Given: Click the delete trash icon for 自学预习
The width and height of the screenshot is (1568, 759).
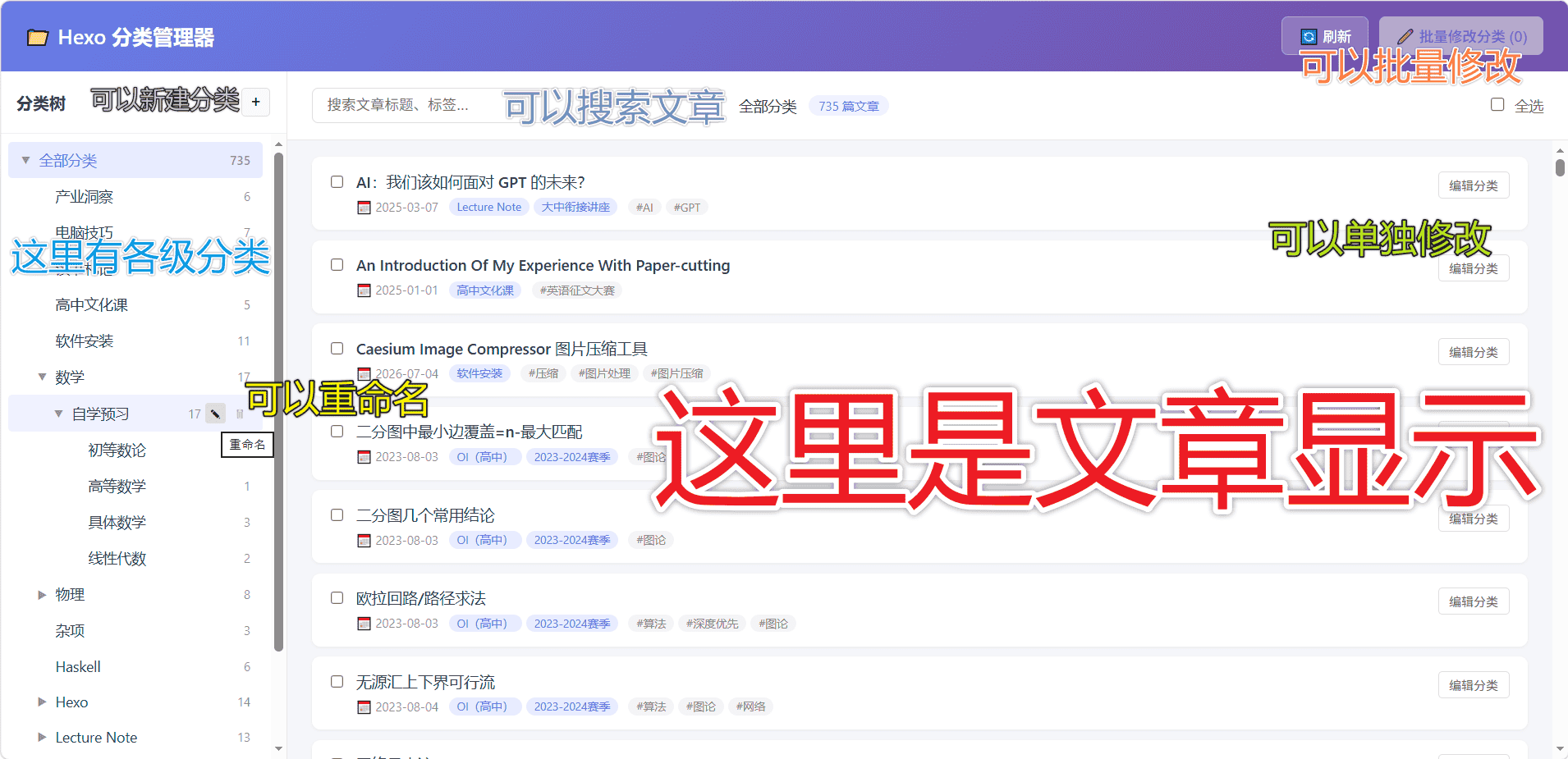Looking at the screenshot, I should point(239,414).
